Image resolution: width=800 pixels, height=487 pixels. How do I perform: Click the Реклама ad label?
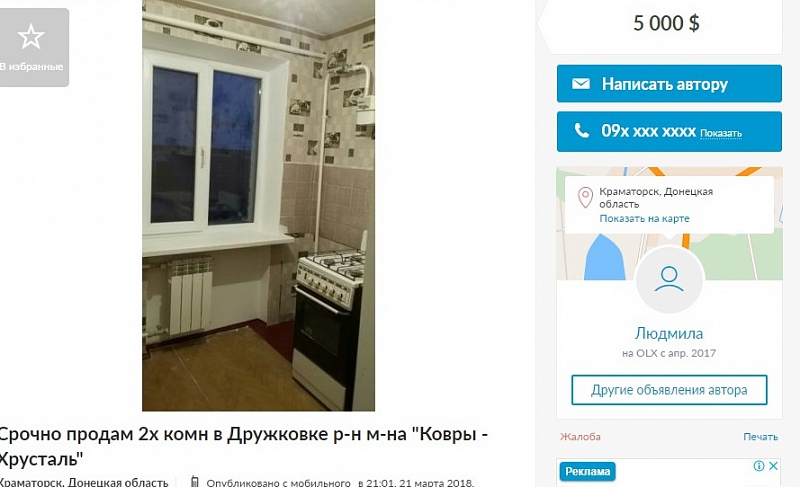tap(587, 471)
